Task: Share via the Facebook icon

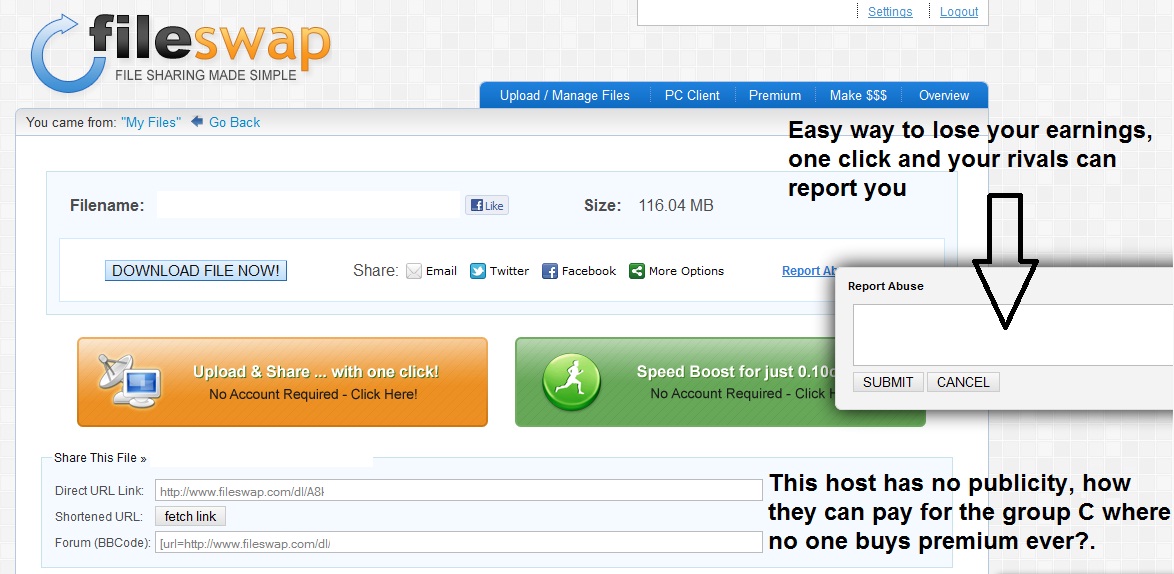Action: [550, 271]
